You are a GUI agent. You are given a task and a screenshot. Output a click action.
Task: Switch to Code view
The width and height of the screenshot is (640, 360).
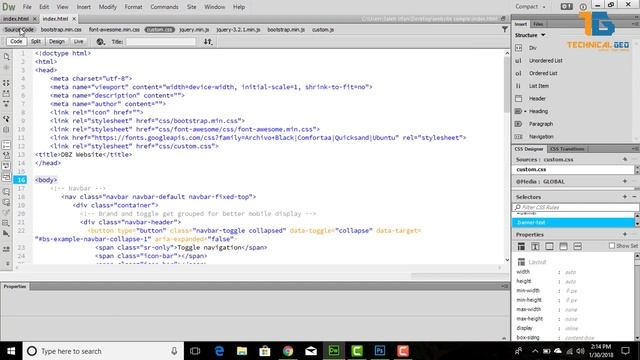pos(16,42)
